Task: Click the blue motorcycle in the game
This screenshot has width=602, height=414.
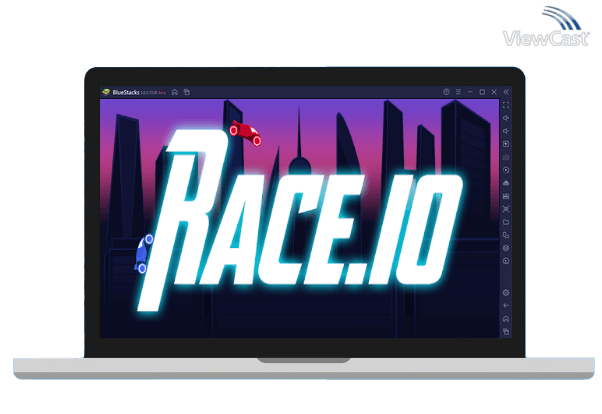Action: pos(144,253)
